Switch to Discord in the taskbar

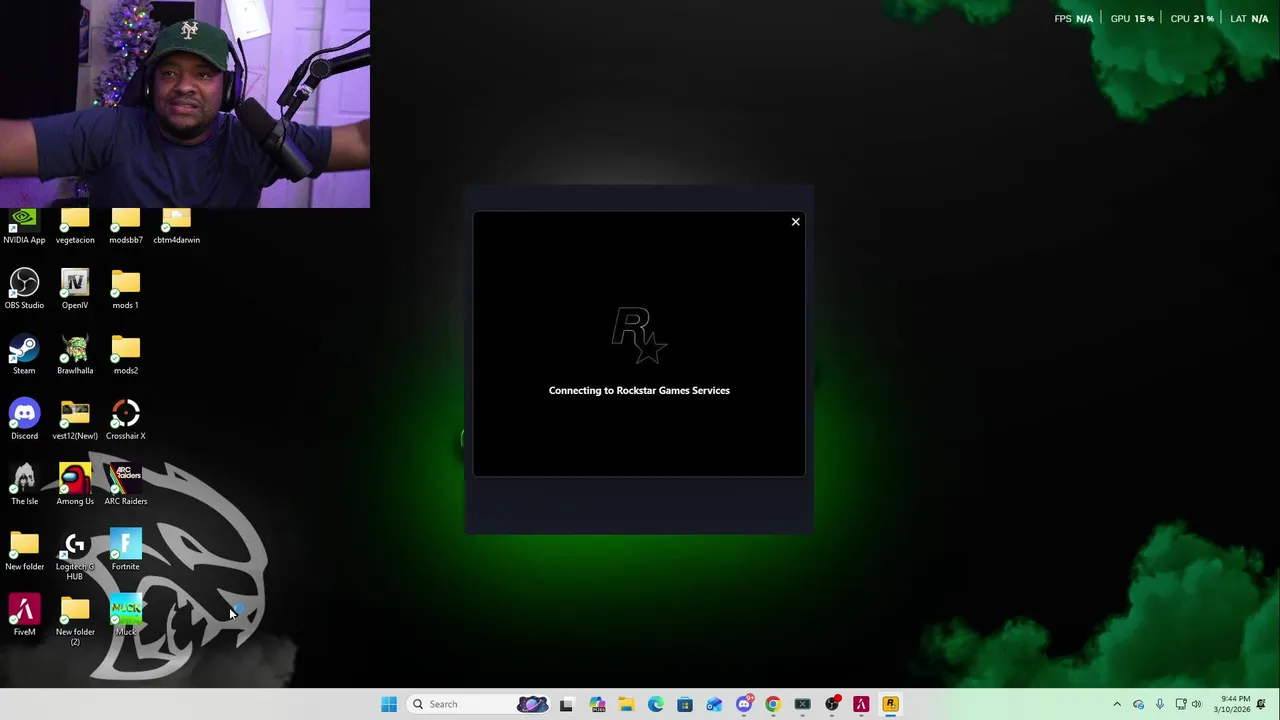tap(744, 704)
